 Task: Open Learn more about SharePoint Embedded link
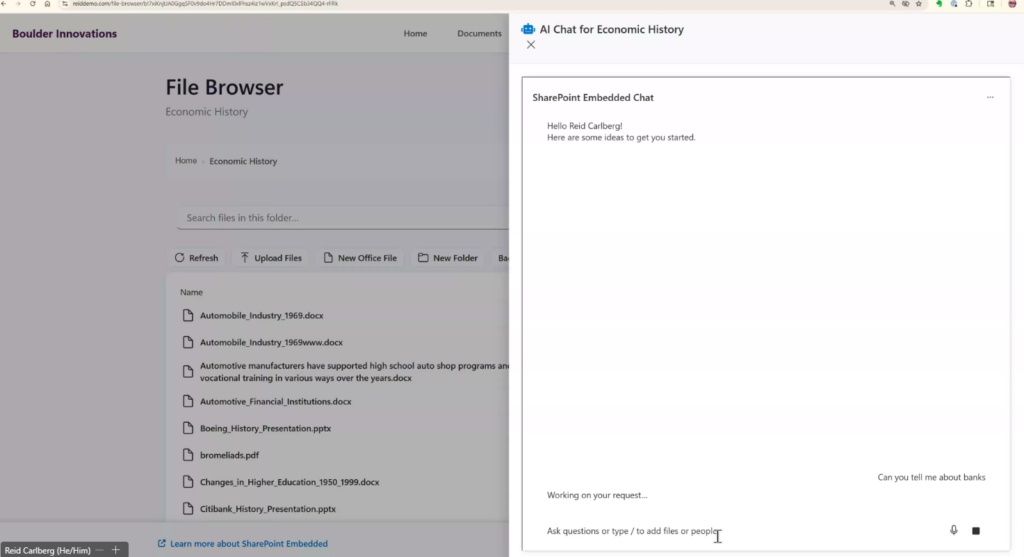[242, 543]
